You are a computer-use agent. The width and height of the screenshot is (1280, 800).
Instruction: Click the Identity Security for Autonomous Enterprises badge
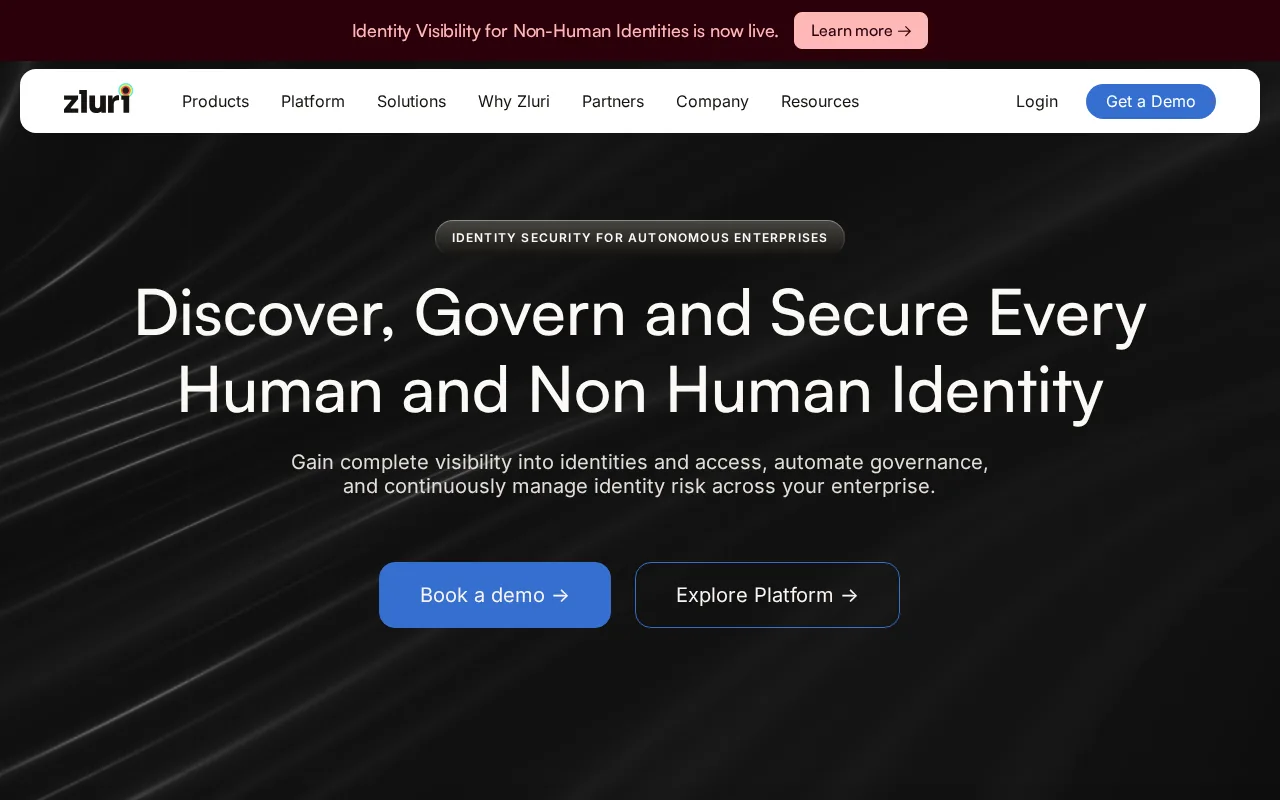pyautogui.click(x=640, y=238)
